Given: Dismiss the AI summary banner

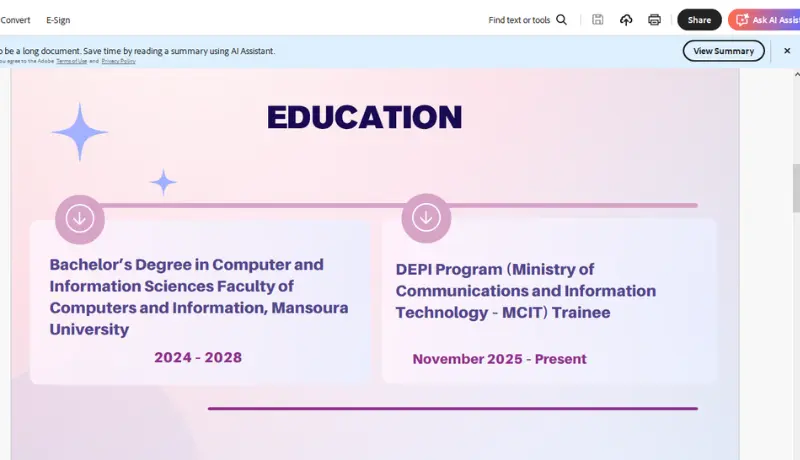Looking at the screenshot, I should coord(787,51).
